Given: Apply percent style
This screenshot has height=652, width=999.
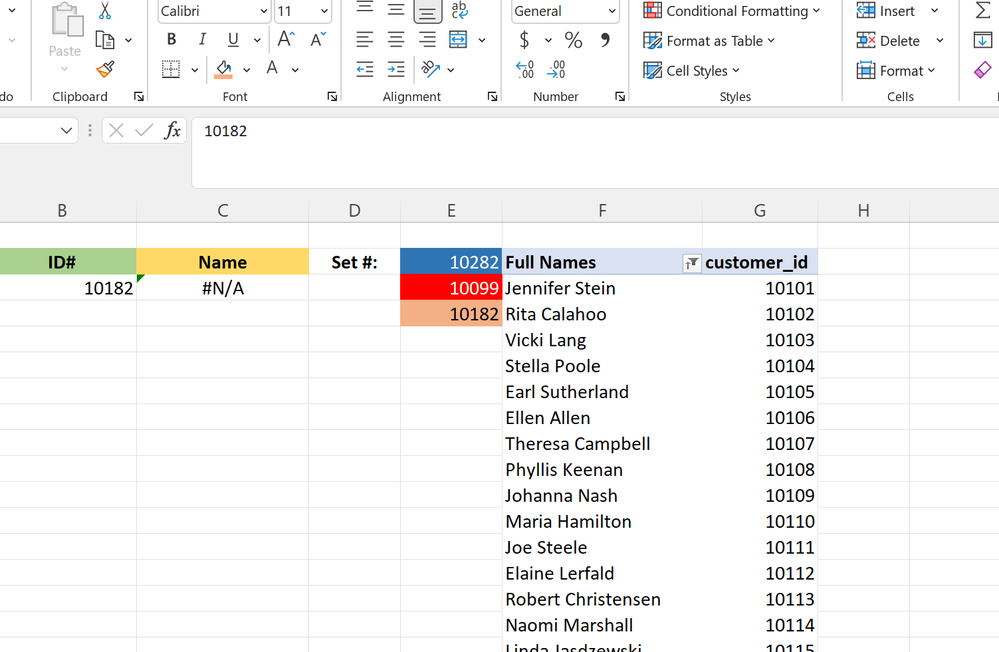Looking at the screenshot, I should point(573,40).
